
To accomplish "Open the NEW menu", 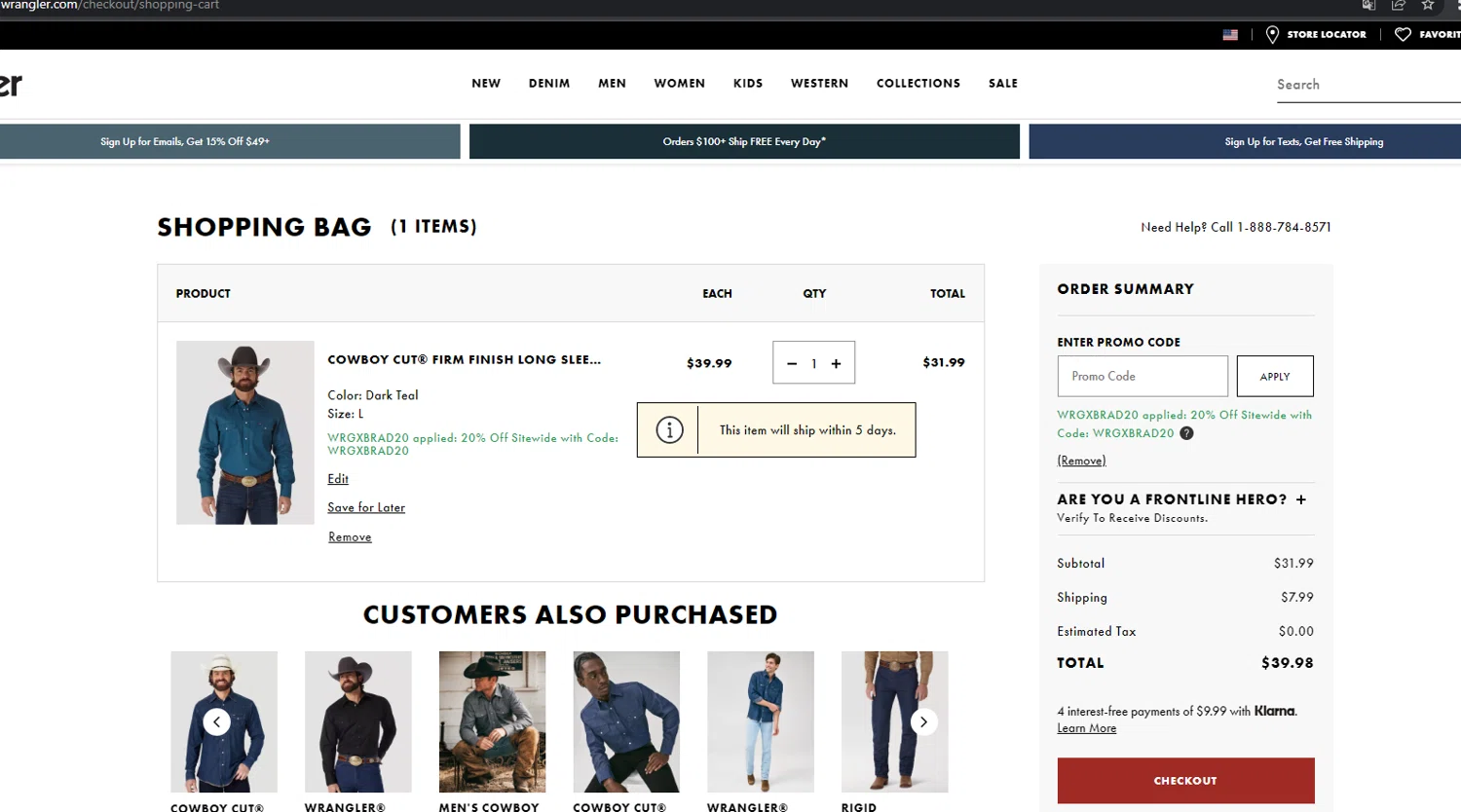I will pos(486,84).
